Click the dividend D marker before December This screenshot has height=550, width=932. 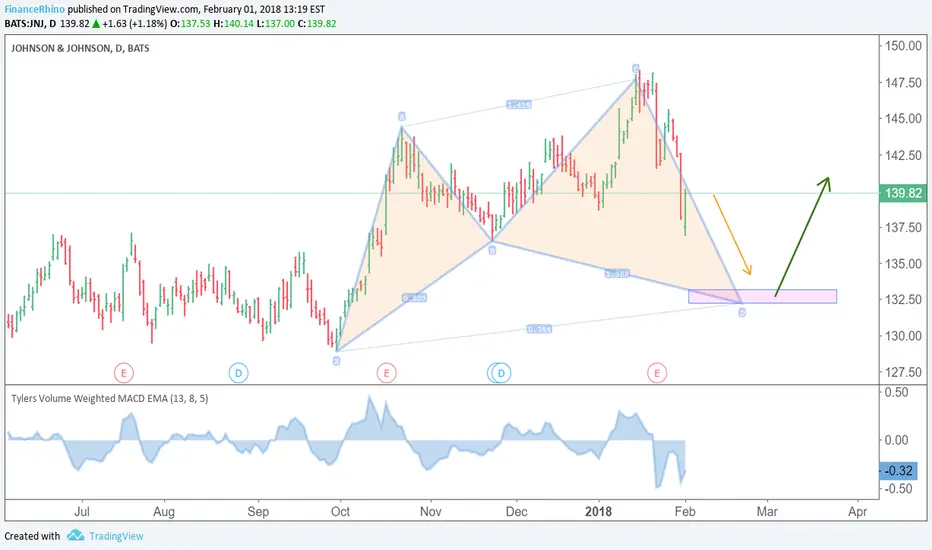(x=501, y=373)
